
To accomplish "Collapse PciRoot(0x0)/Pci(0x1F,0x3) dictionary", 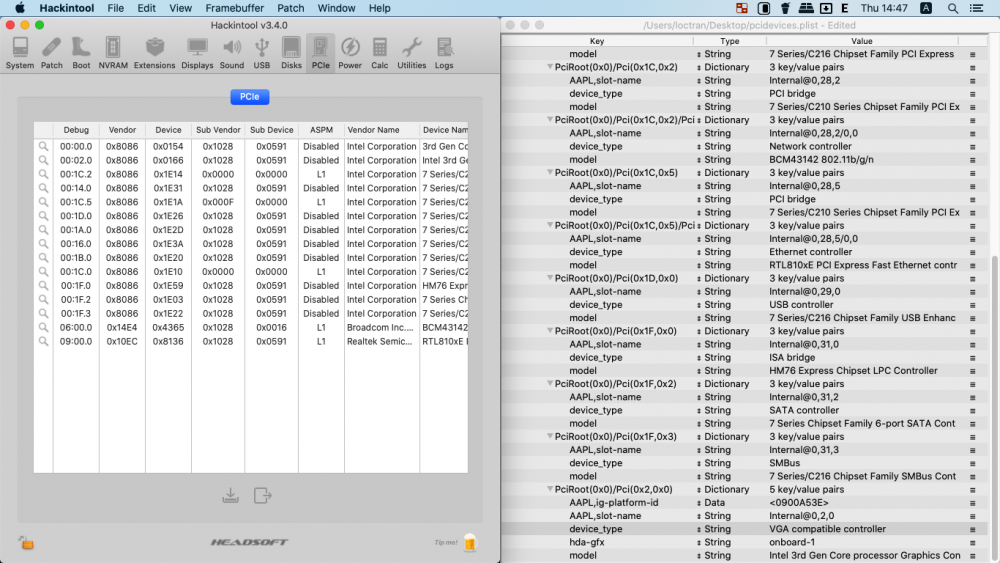I will point(550,437).
